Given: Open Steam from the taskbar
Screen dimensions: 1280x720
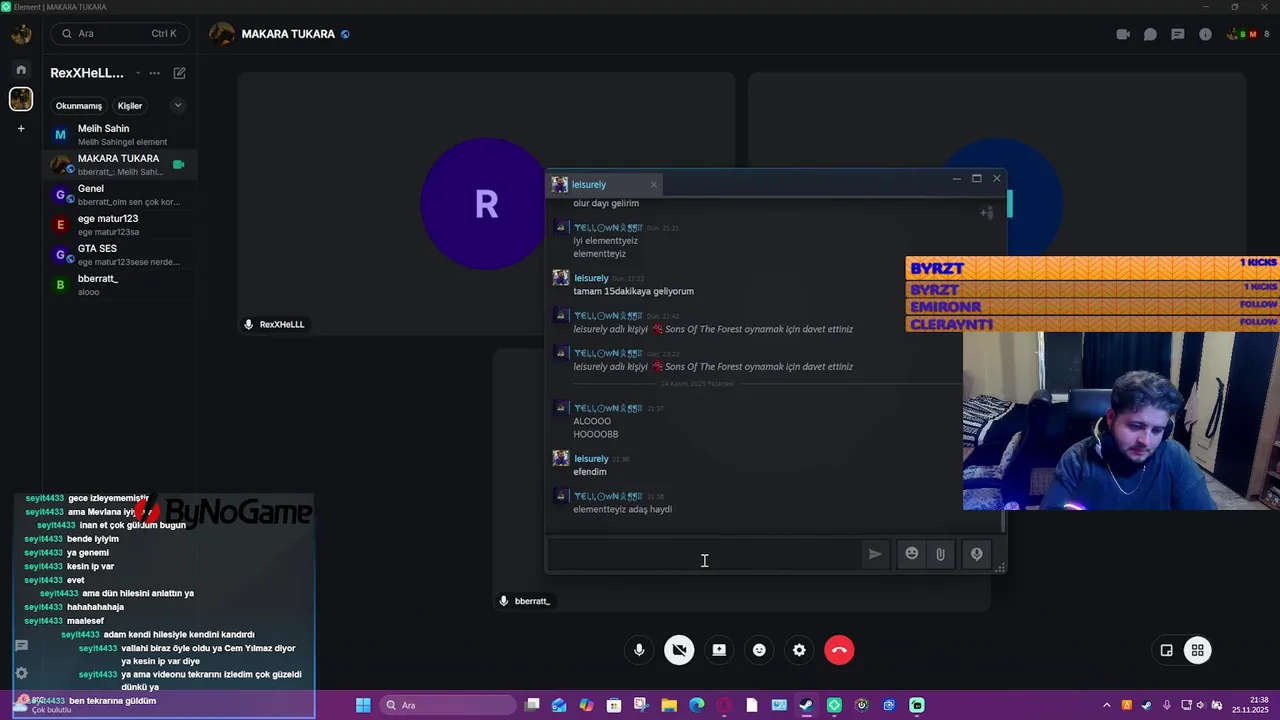Looking at the screenshot, I should click(806, 705).
